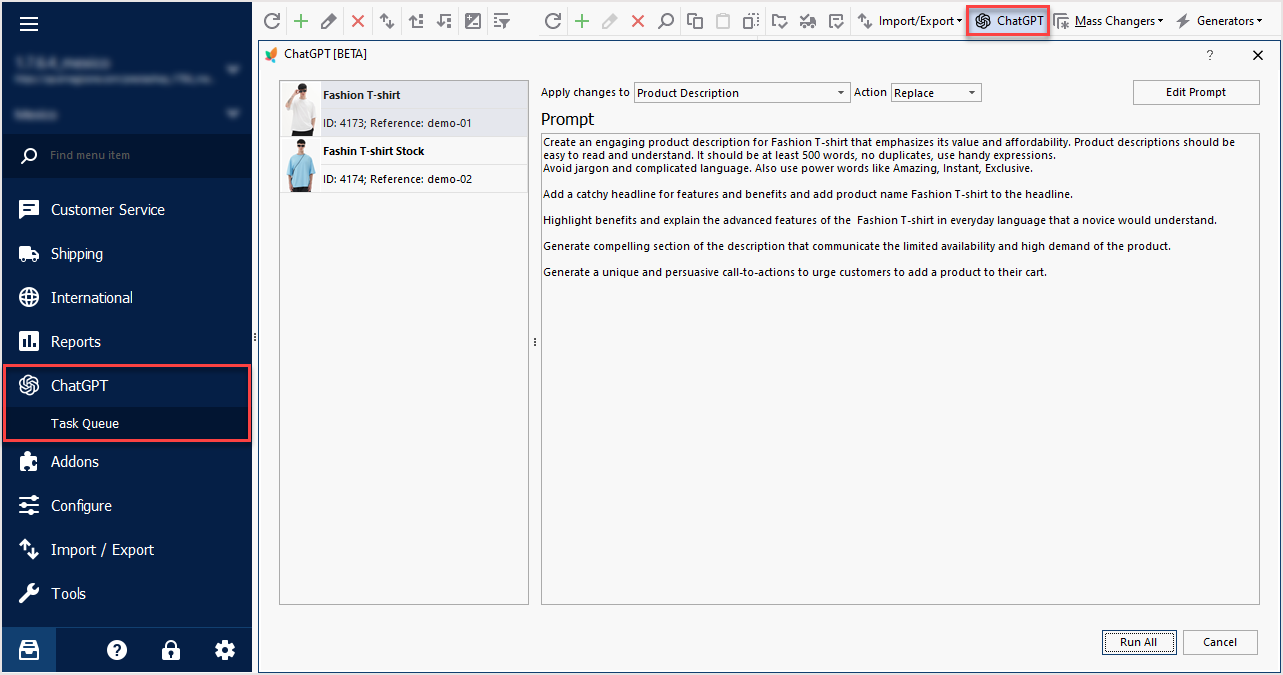Open the Action Replace dropdown

pos(936,93)
